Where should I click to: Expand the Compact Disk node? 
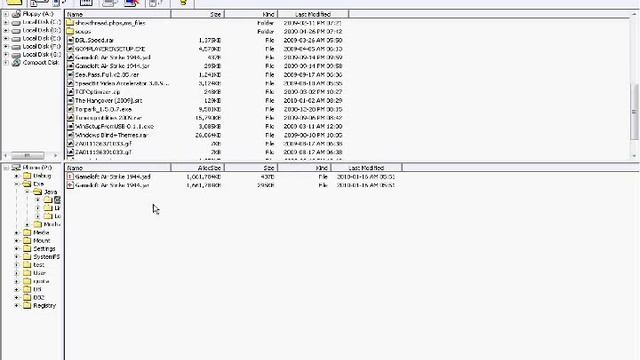(x=6, y=62)
